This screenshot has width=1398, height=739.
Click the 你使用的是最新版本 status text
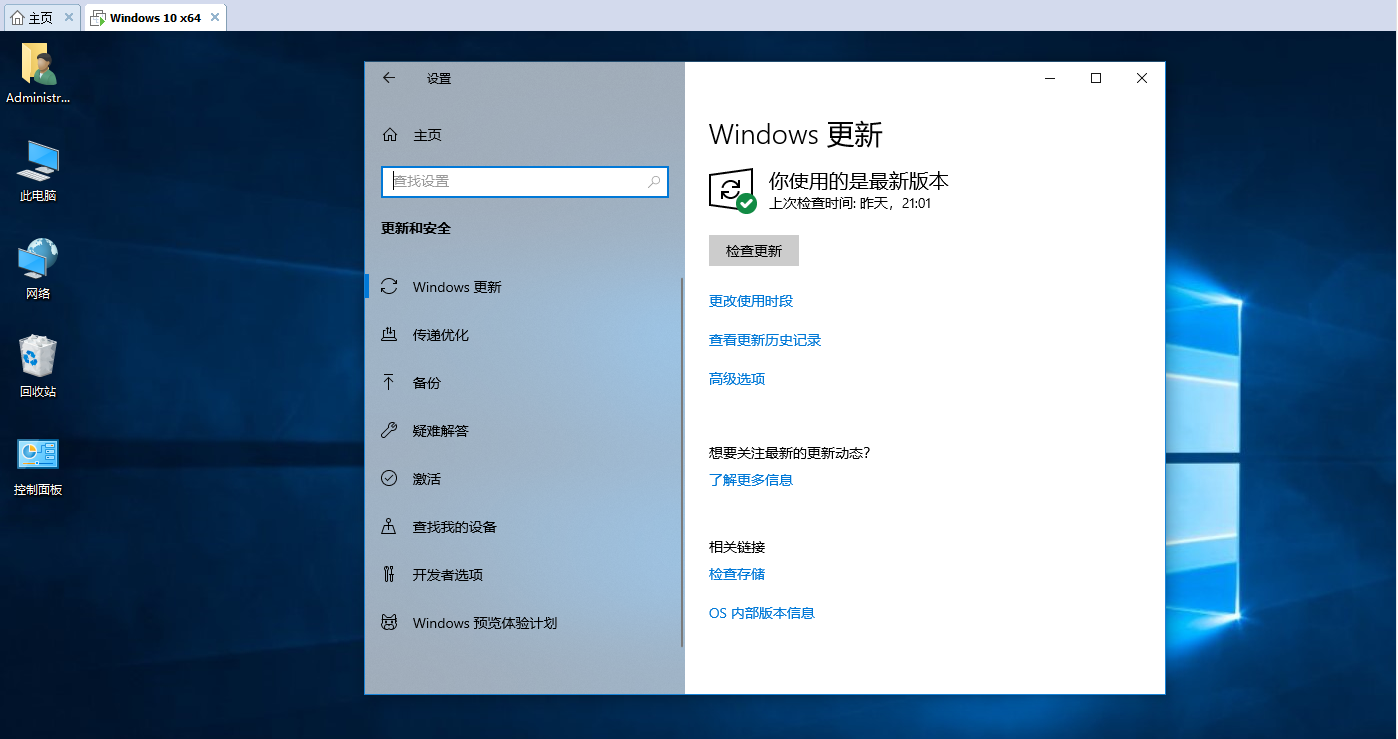(x=858, y=181)
